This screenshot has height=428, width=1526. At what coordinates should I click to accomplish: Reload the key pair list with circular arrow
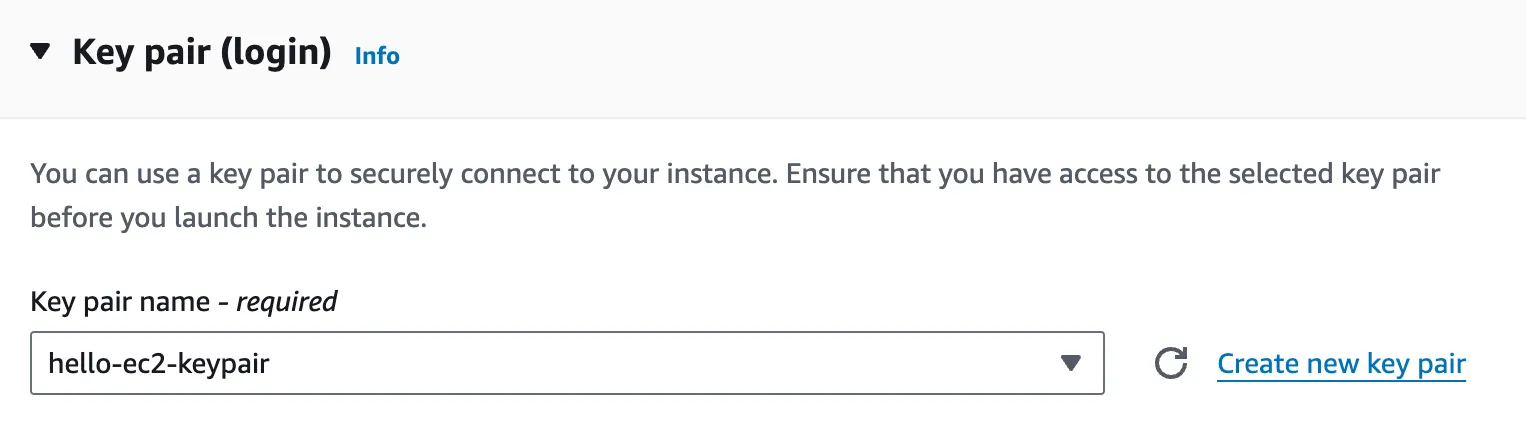1170,364
